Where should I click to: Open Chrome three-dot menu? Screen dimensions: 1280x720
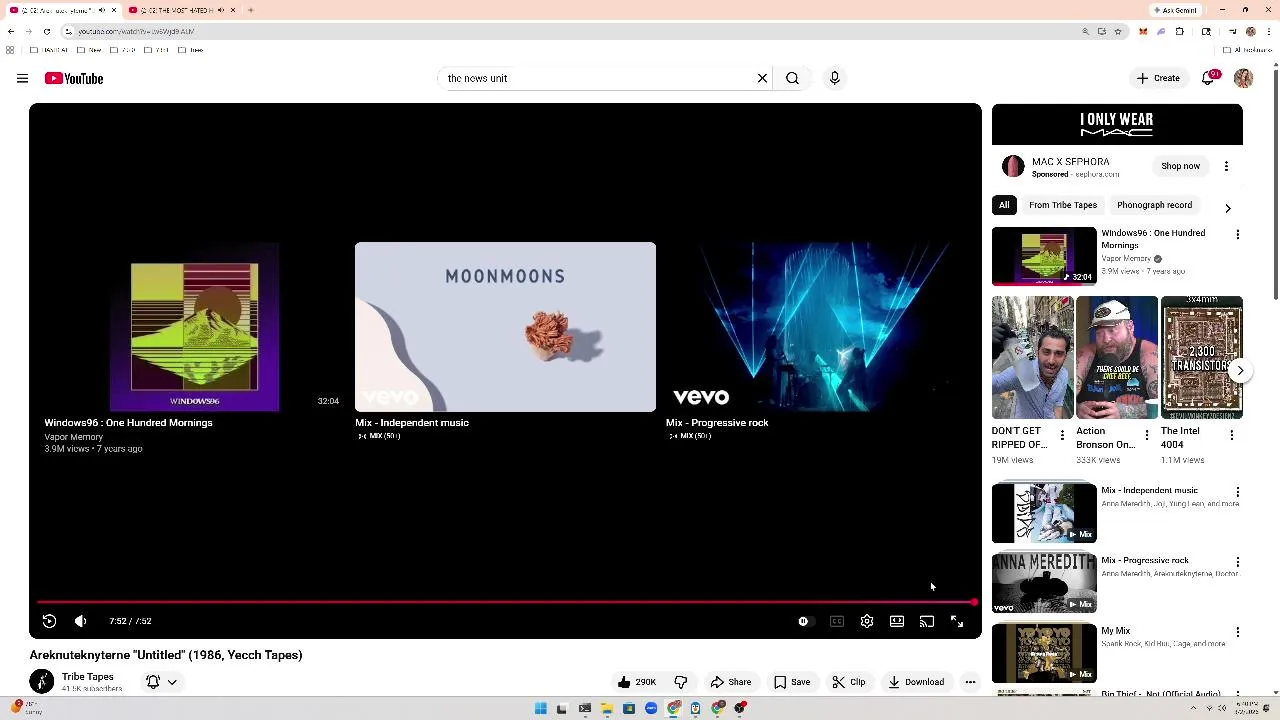(1268, 31)
